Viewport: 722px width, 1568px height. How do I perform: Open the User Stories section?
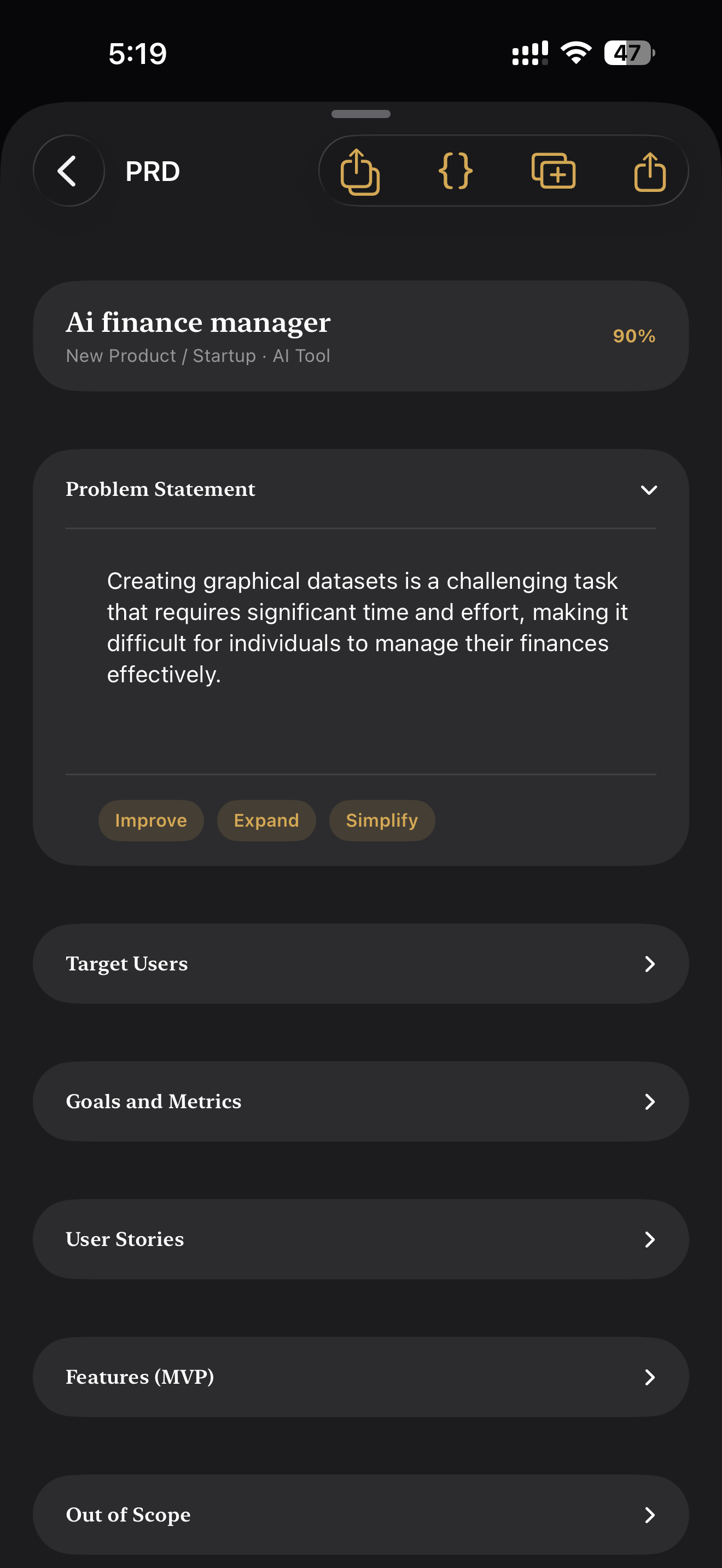coord(649,1239)
